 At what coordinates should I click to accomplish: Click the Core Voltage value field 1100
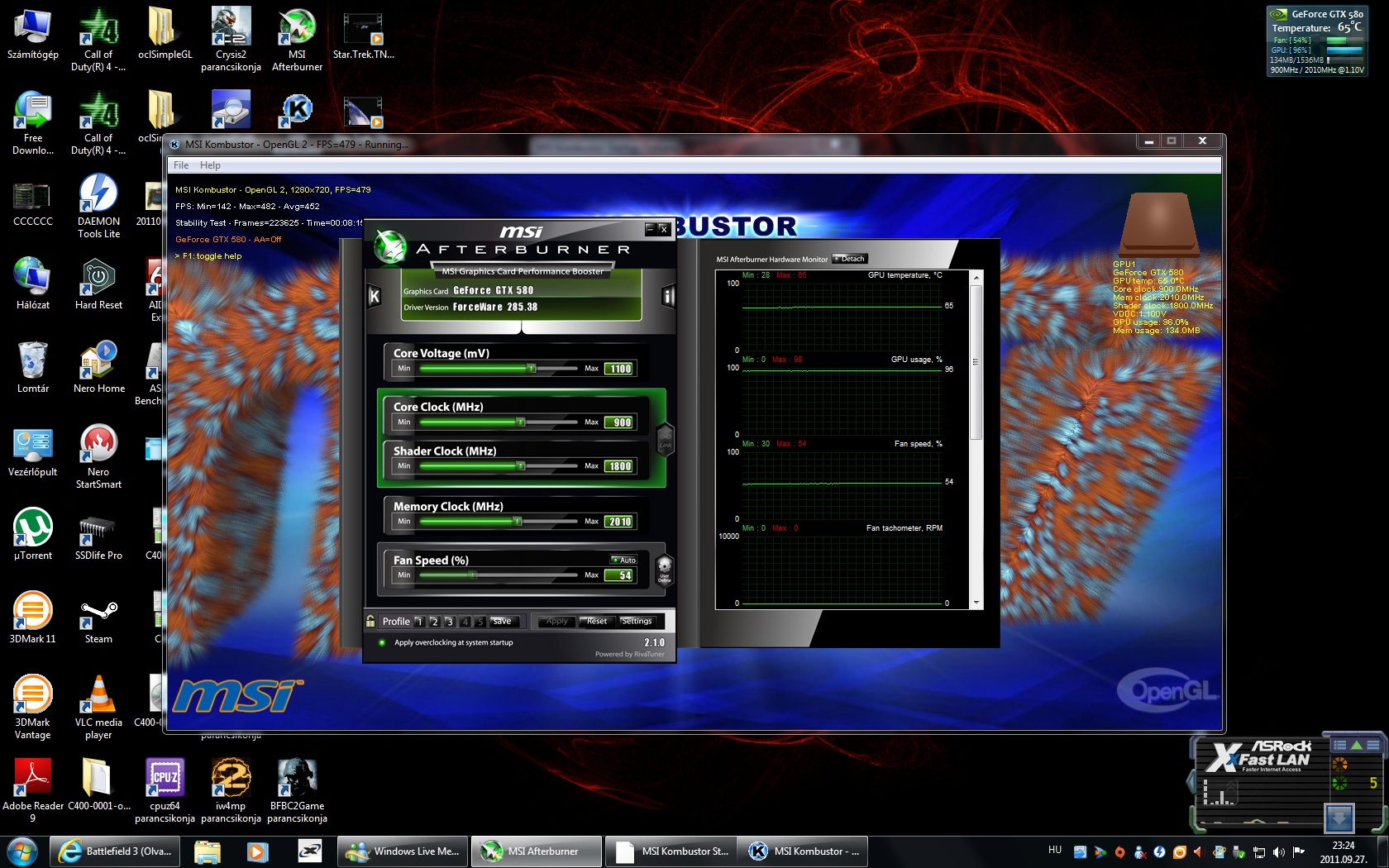tap(619, 369)
